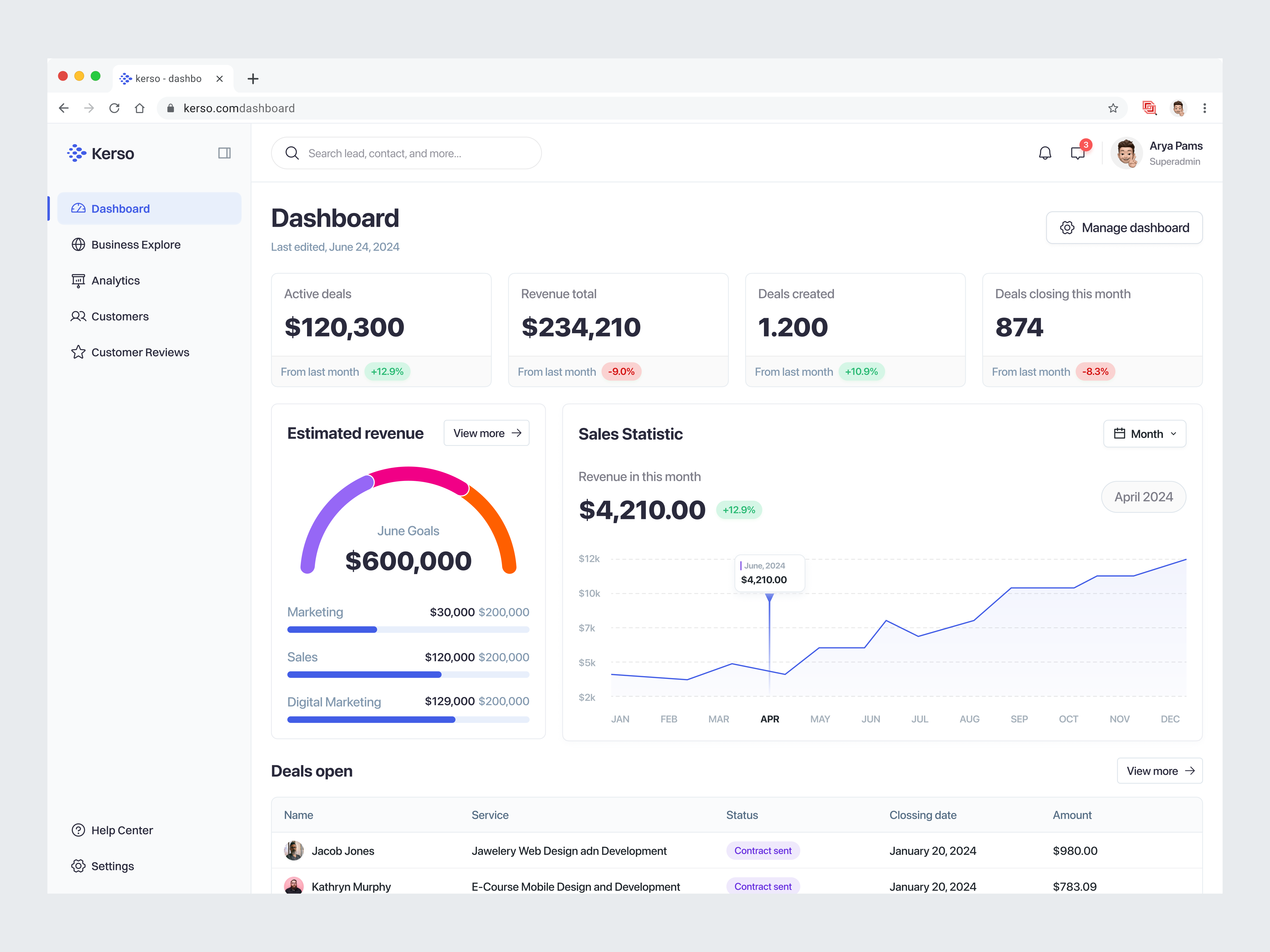This screenshot has height=952, width=1270.
Task: Open the Help Center
Action: tap(122, 830)
